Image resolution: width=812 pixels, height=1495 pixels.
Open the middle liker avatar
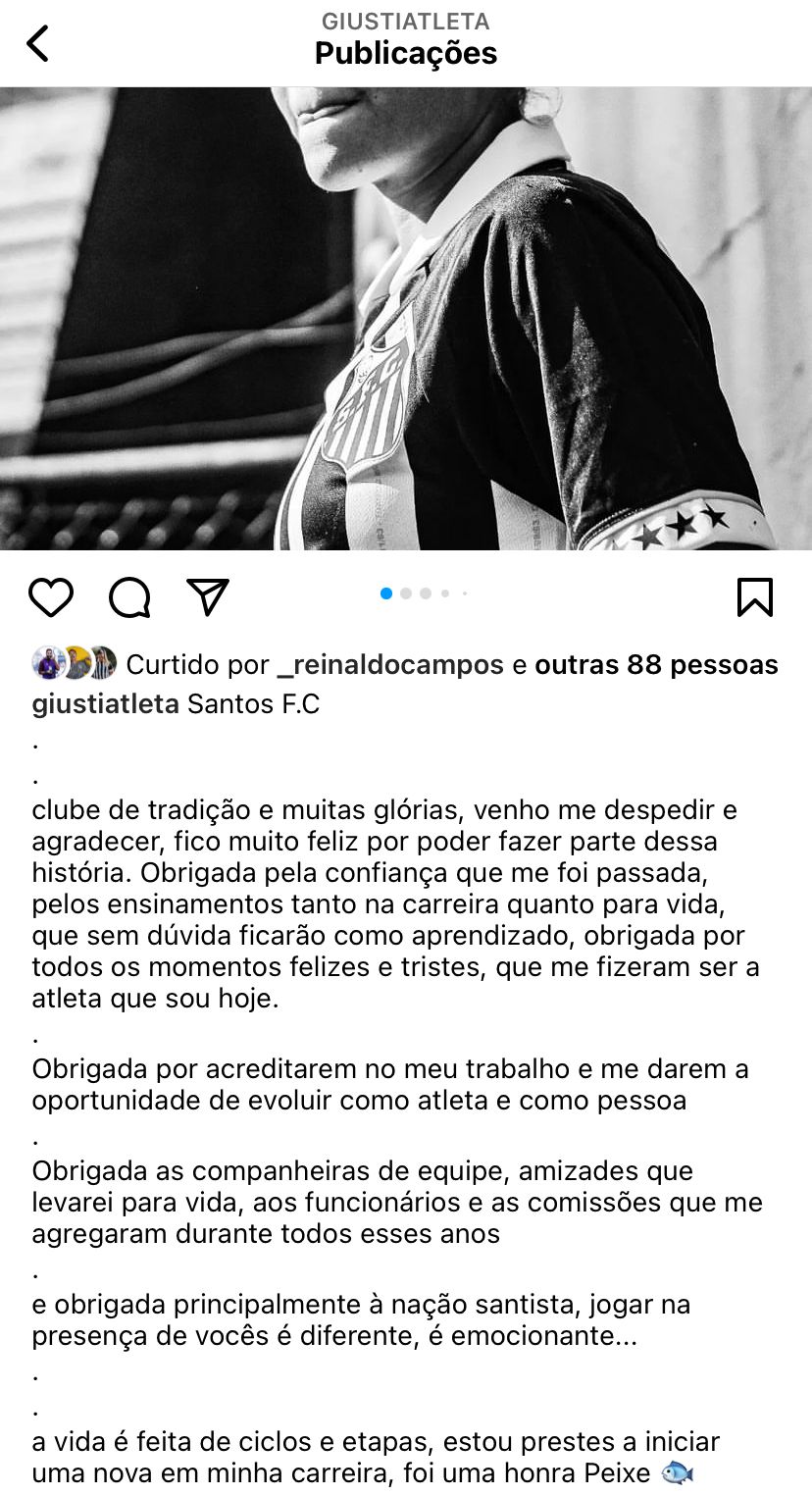(x=75, y=664)
